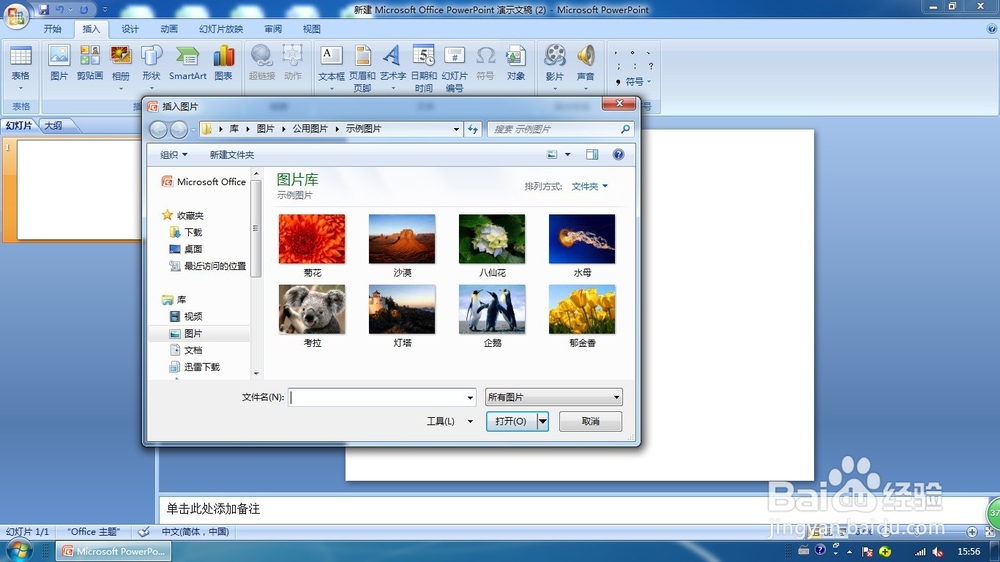Insert Slide Number from ribbon
The width and height of the screenshot is (1000, 562).
(x=454, y=67)
